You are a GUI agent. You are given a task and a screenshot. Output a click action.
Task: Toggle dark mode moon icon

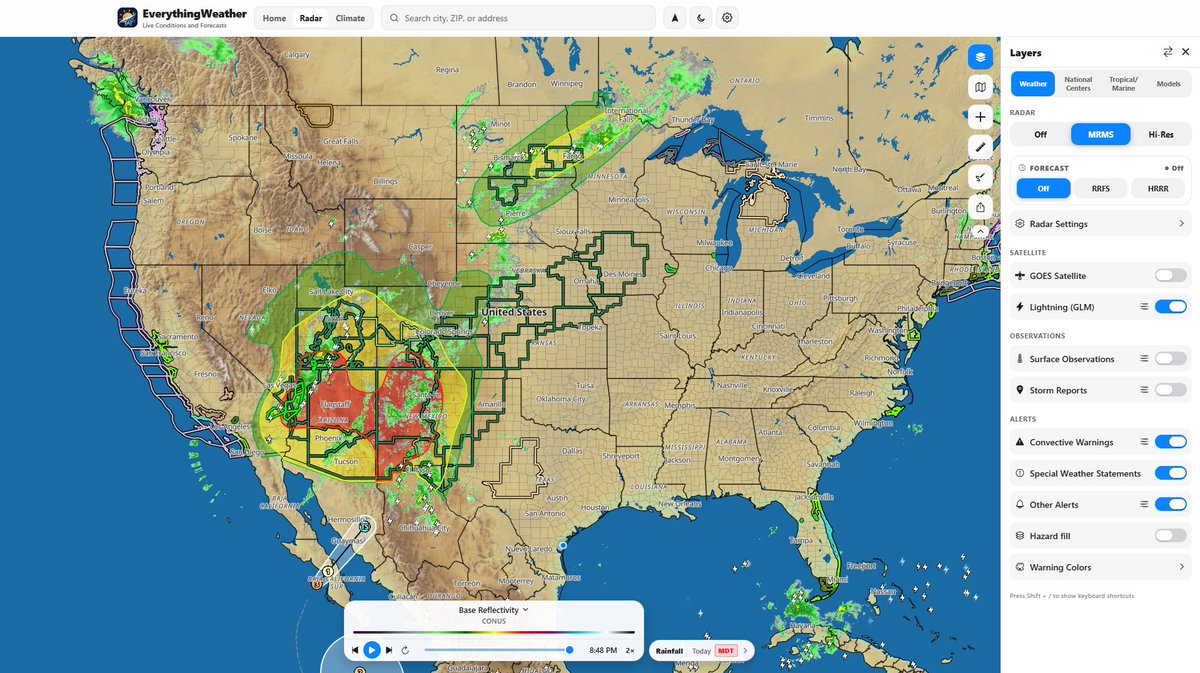(701, 18)
